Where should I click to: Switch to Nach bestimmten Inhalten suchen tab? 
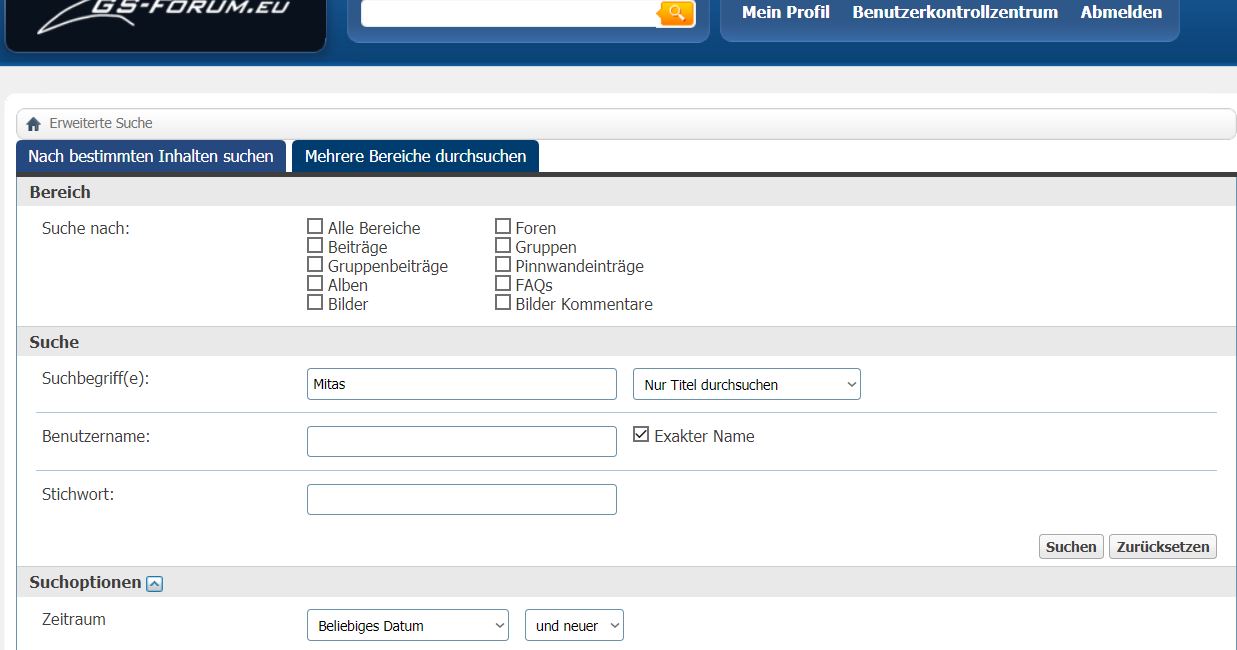coord(151,156)
